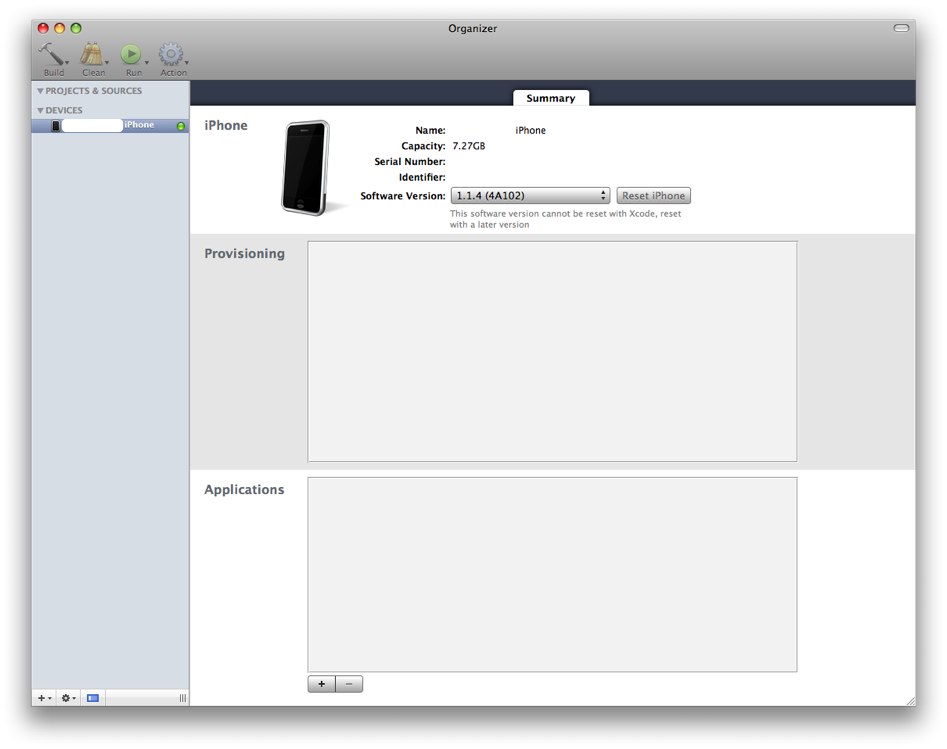Collapse the Projects & Sources section
947x749 pixels.
40,91
